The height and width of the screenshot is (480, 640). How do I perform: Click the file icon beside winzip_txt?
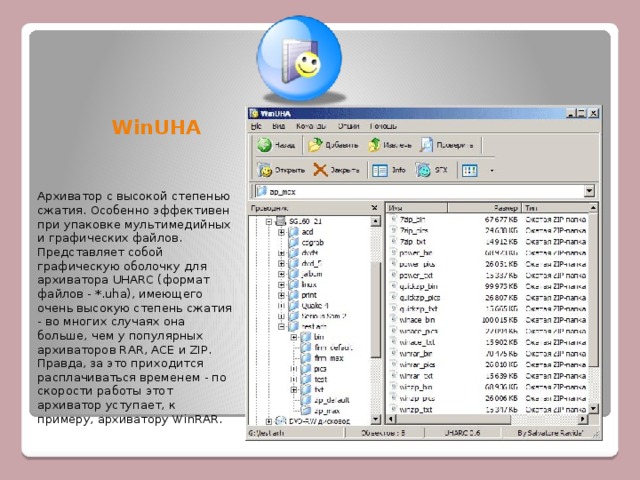point(394,409)
